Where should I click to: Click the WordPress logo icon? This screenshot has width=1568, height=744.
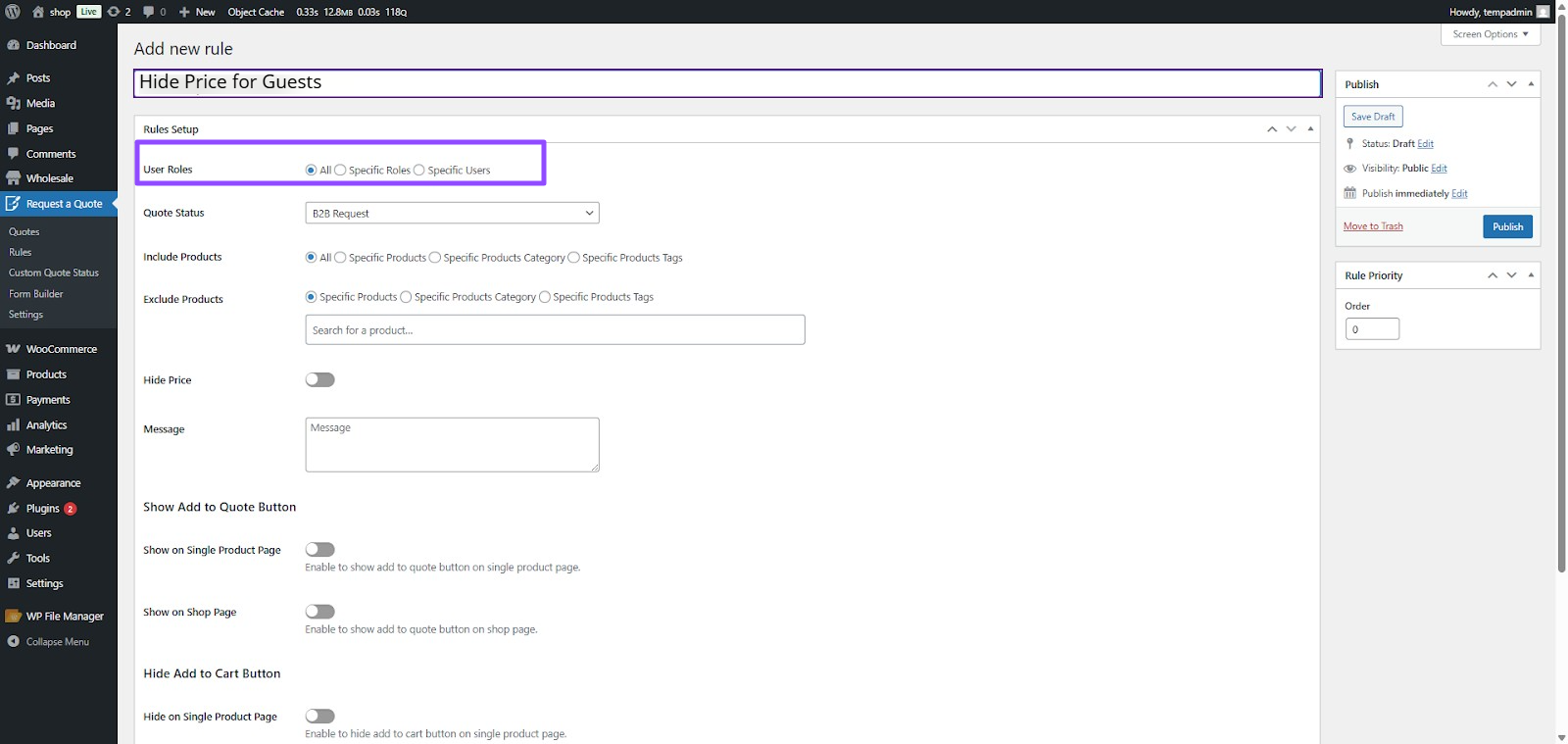coord(13,12)
